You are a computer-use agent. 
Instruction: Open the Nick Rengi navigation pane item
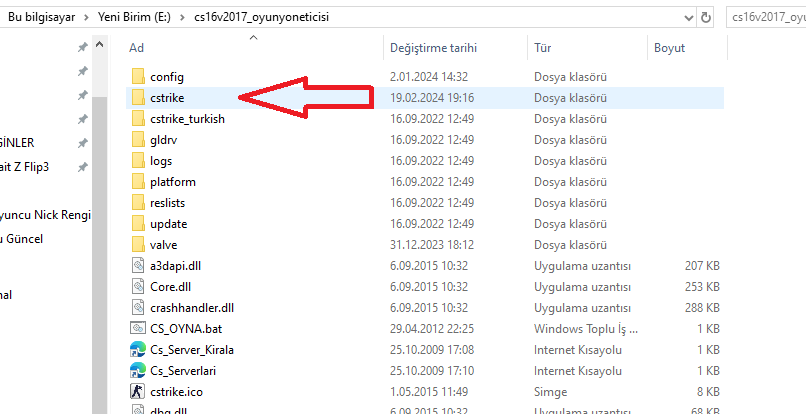45,215
